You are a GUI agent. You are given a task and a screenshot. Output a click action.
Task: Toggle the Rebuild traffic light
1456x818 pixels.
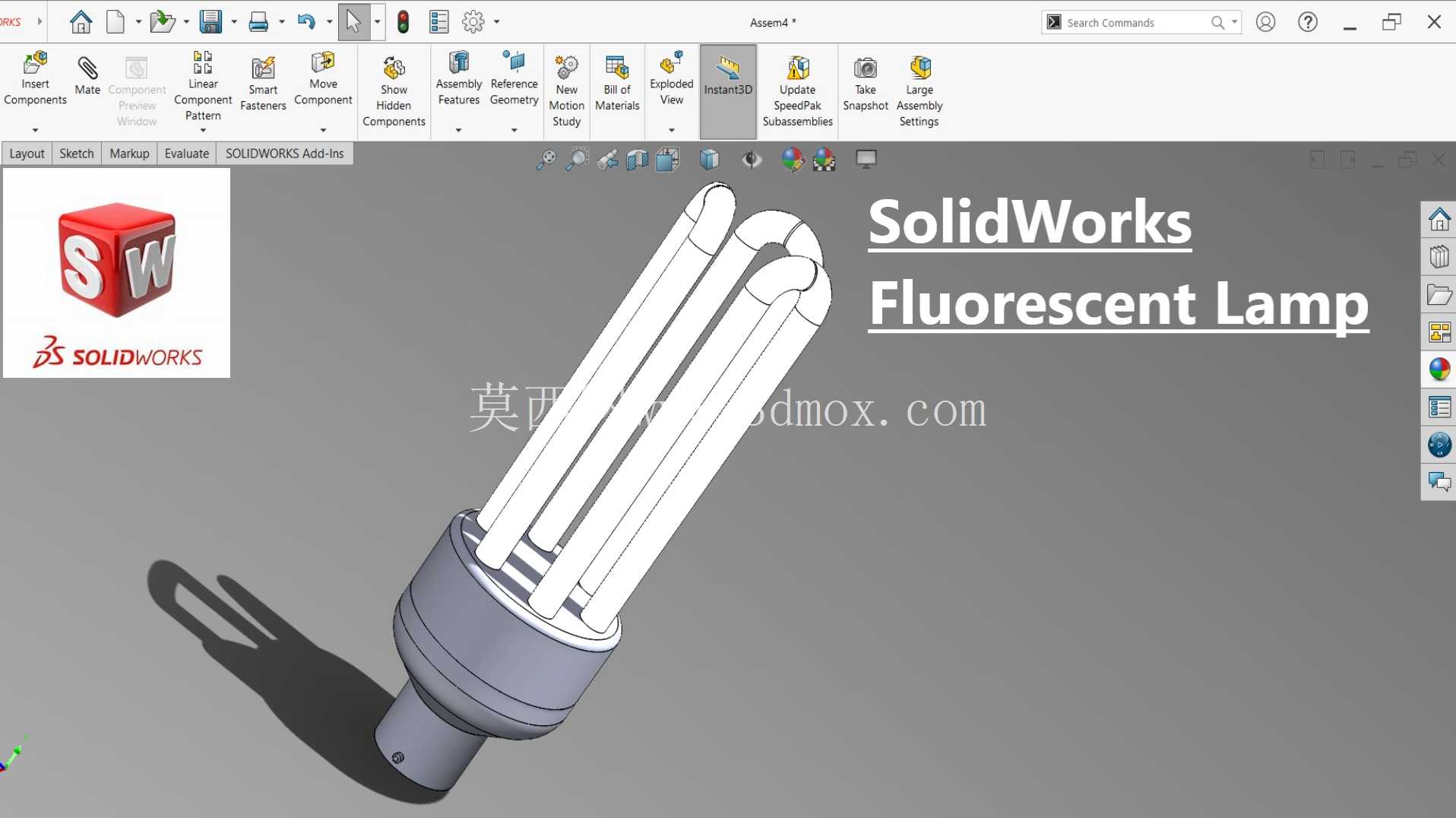pyautogui.click(x=403, y=22)
